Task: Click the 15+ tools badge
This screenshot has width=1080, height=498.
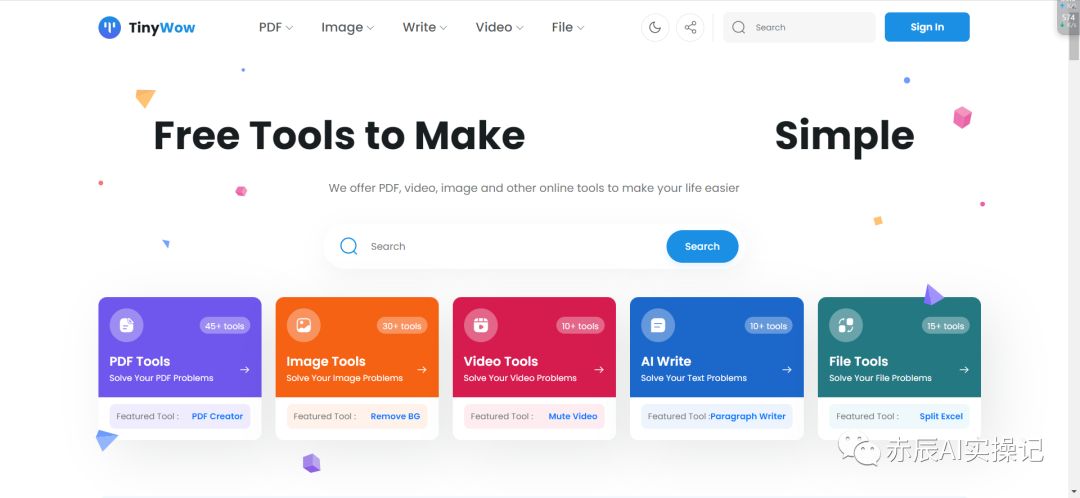Action: 944,326
